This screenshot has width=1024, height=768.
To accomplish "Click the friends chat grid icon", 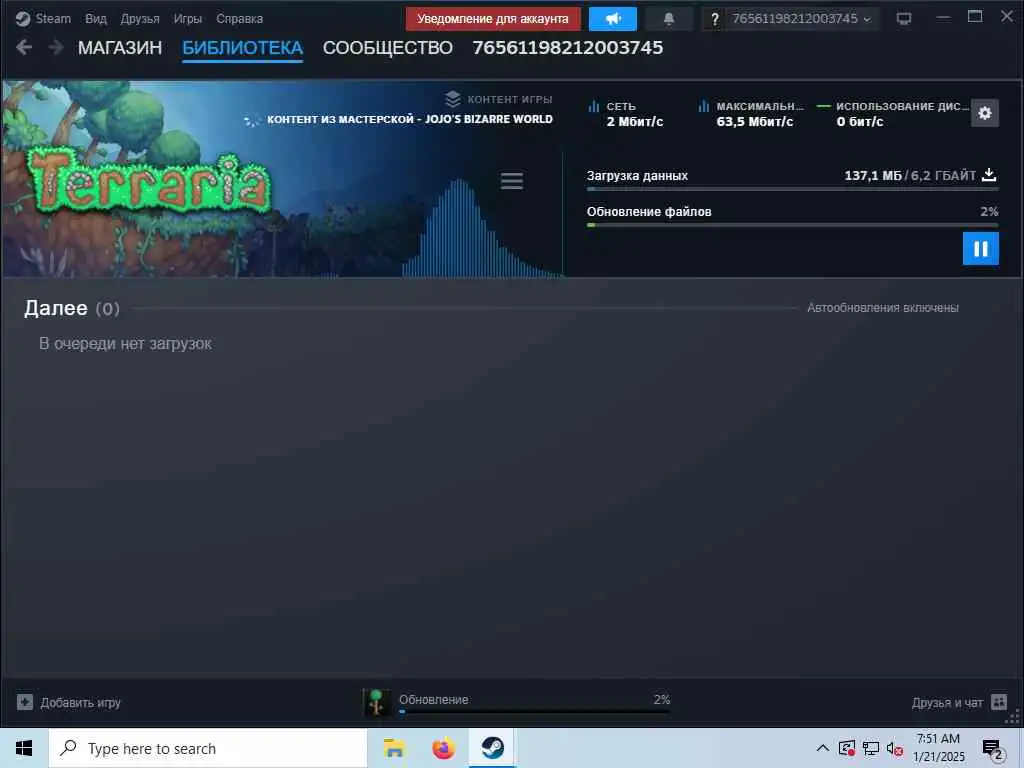I will point(999,702).
